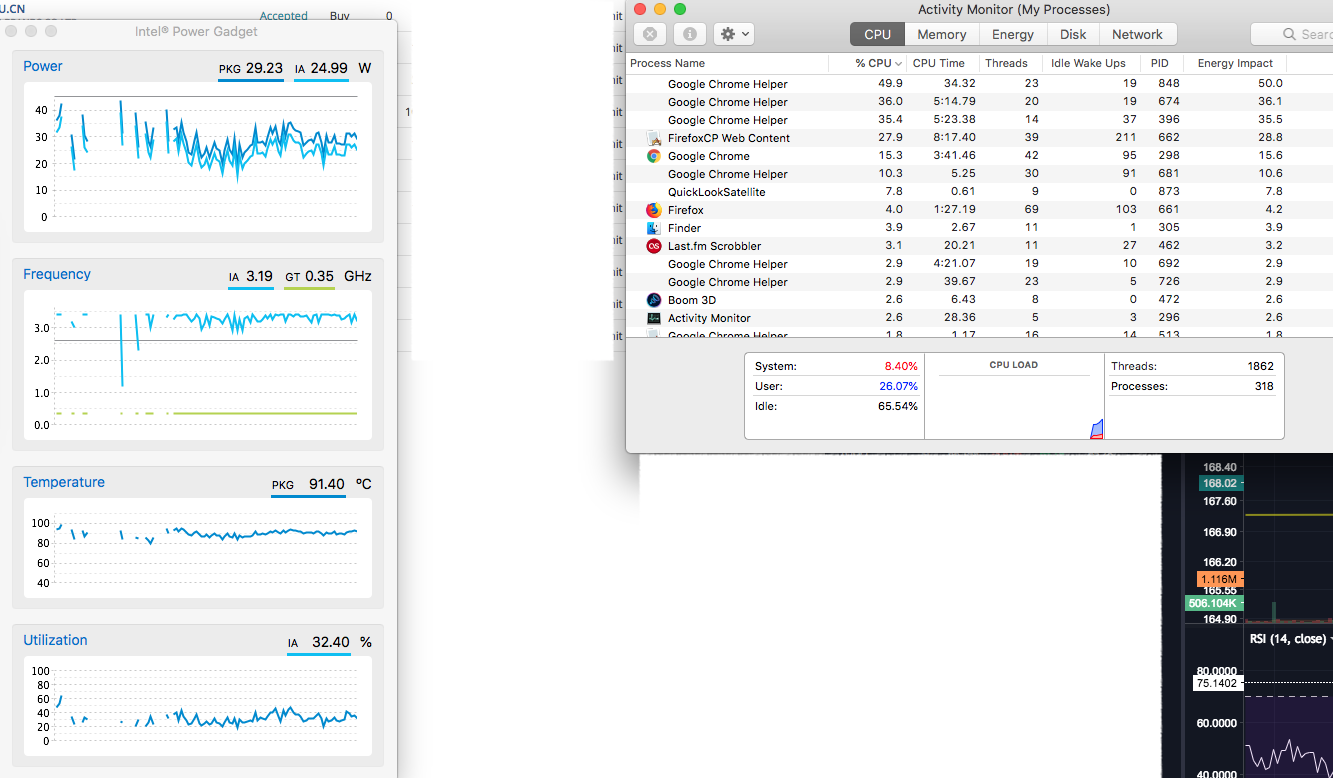The image size is (1333, 778).
Task: Open the RSI (14, close) indicator dropdown
Action: coord(1291,638)
